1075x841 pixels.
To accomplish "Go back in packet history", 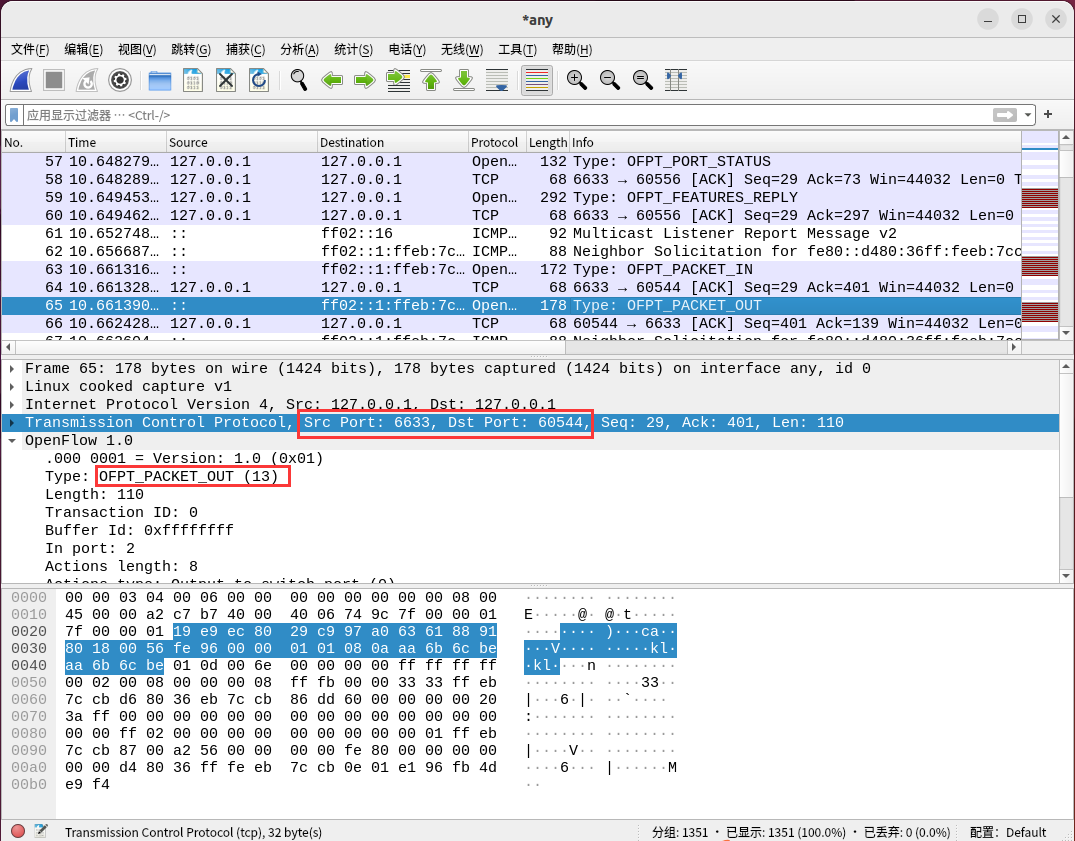I will tap(332, 80).
